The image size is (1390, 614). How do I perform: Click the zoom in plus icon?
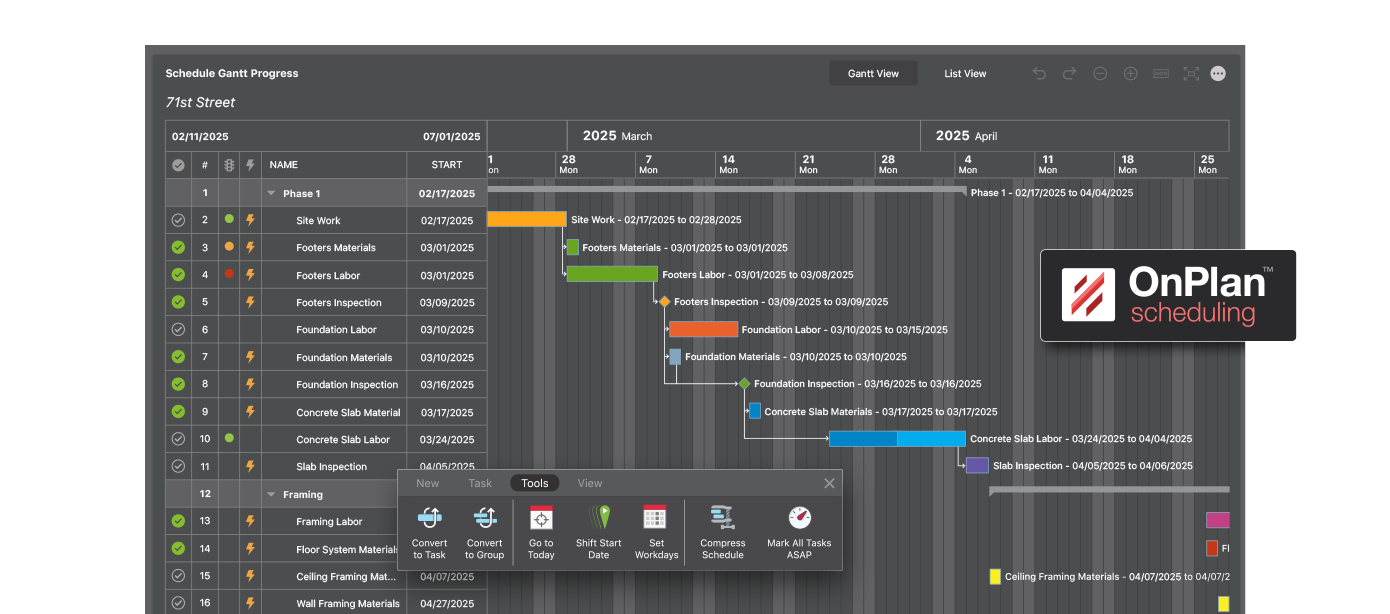1131,74
